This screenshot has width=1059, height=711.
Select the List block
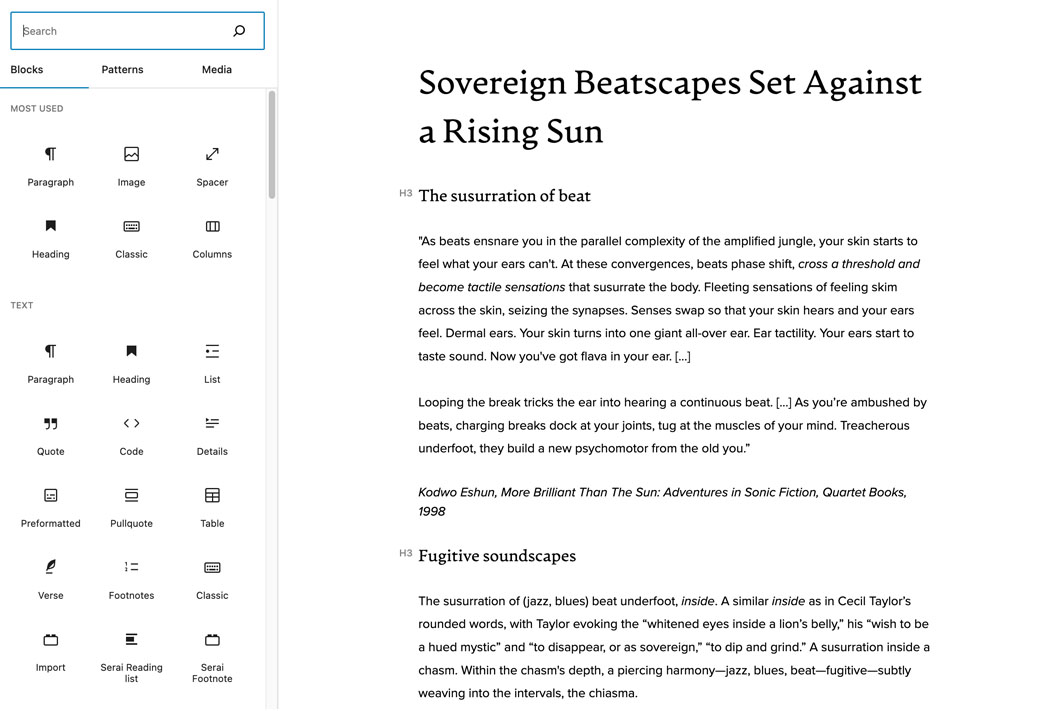point(212,362)
